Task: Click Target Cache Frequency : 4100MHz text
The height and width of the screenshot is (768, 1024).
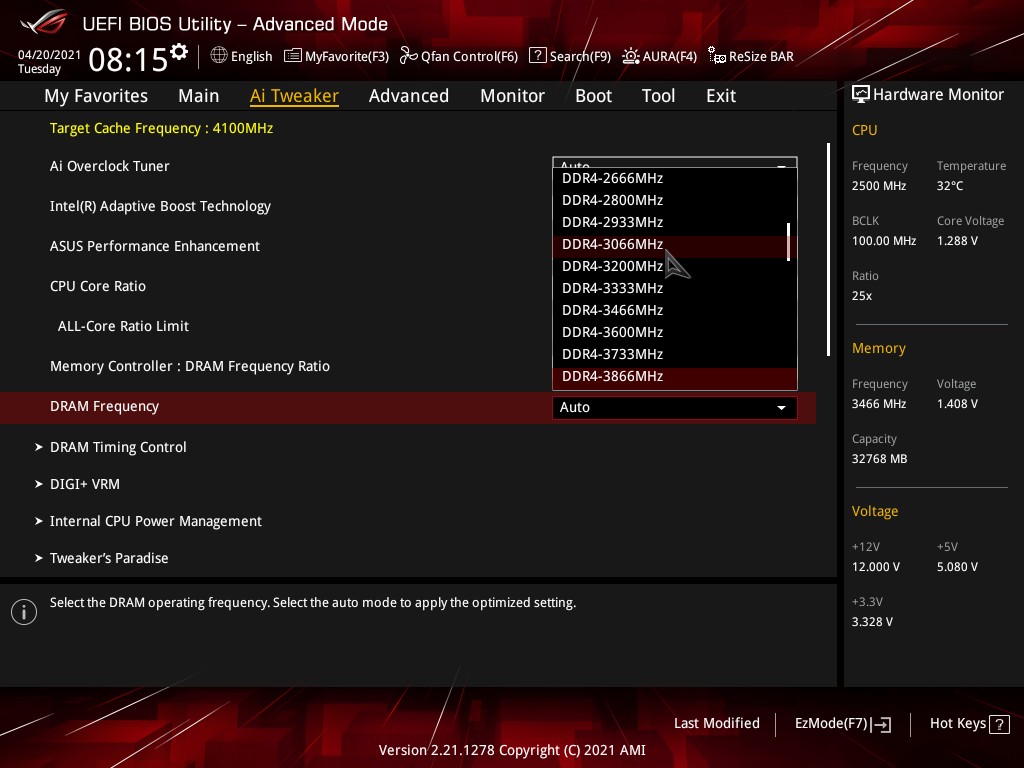Action: [161, 128]
